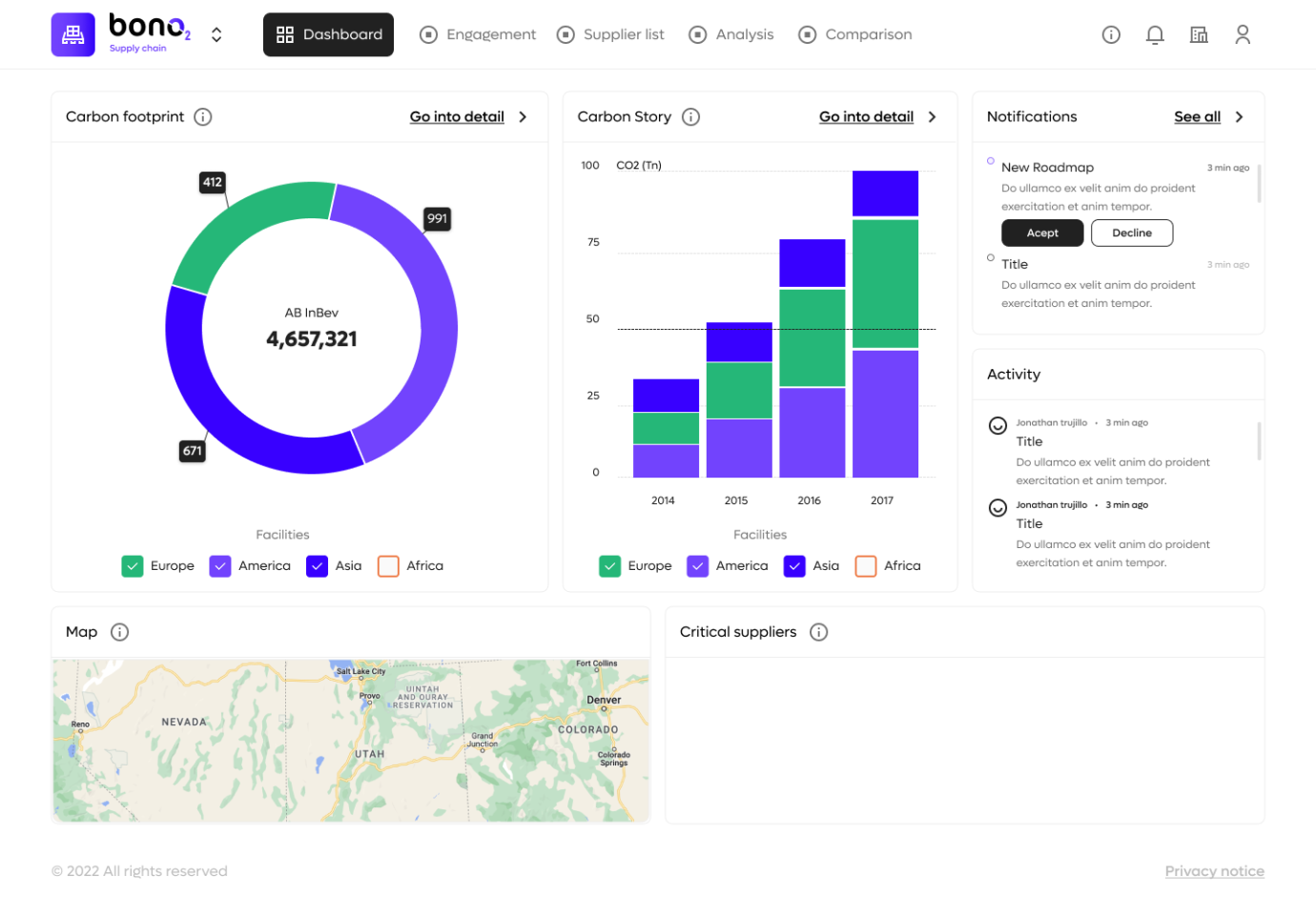Viewport: 1316px width, 897px height.
Task: Click info icon beside Critical suppliers
Action: [818, 632]
